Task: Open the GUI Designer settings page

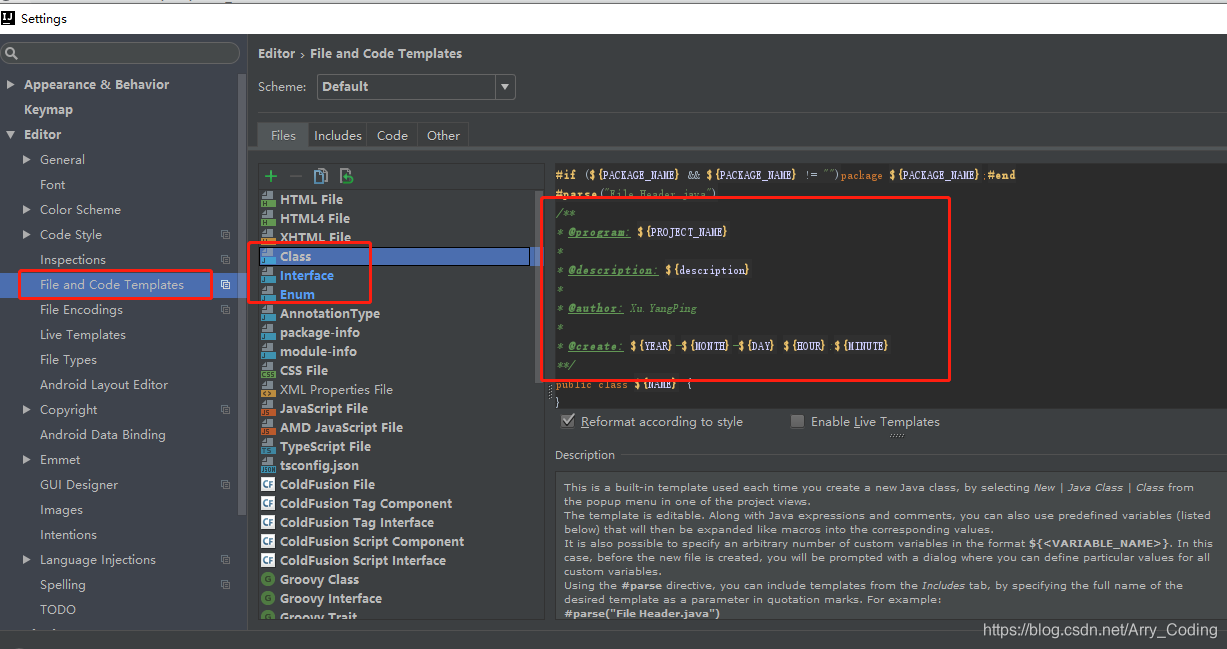Action: (x=79, y=485)
